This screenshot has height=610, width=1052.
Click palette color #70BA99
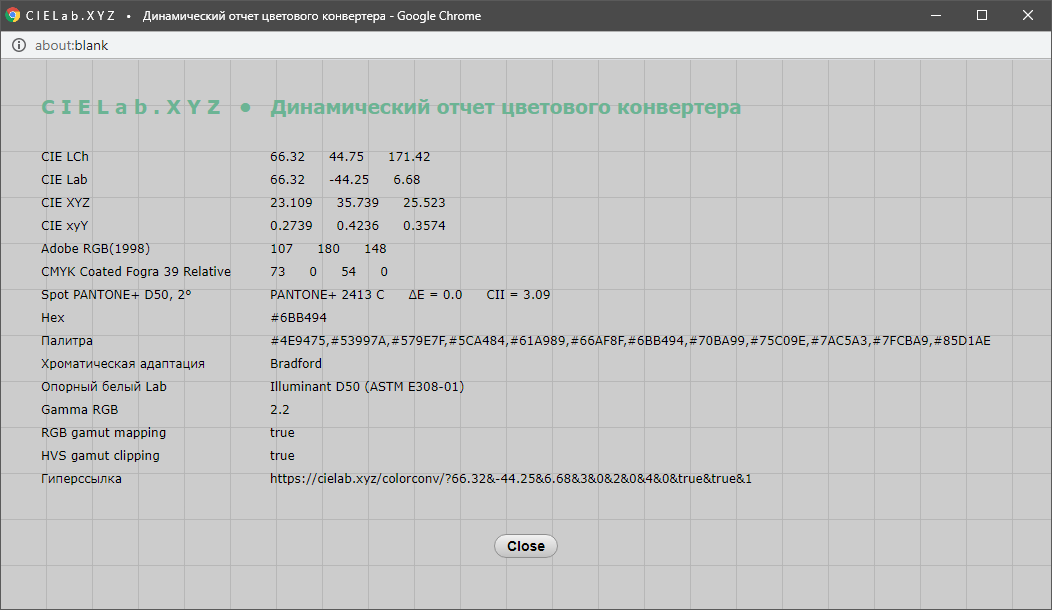coord(717,340)
